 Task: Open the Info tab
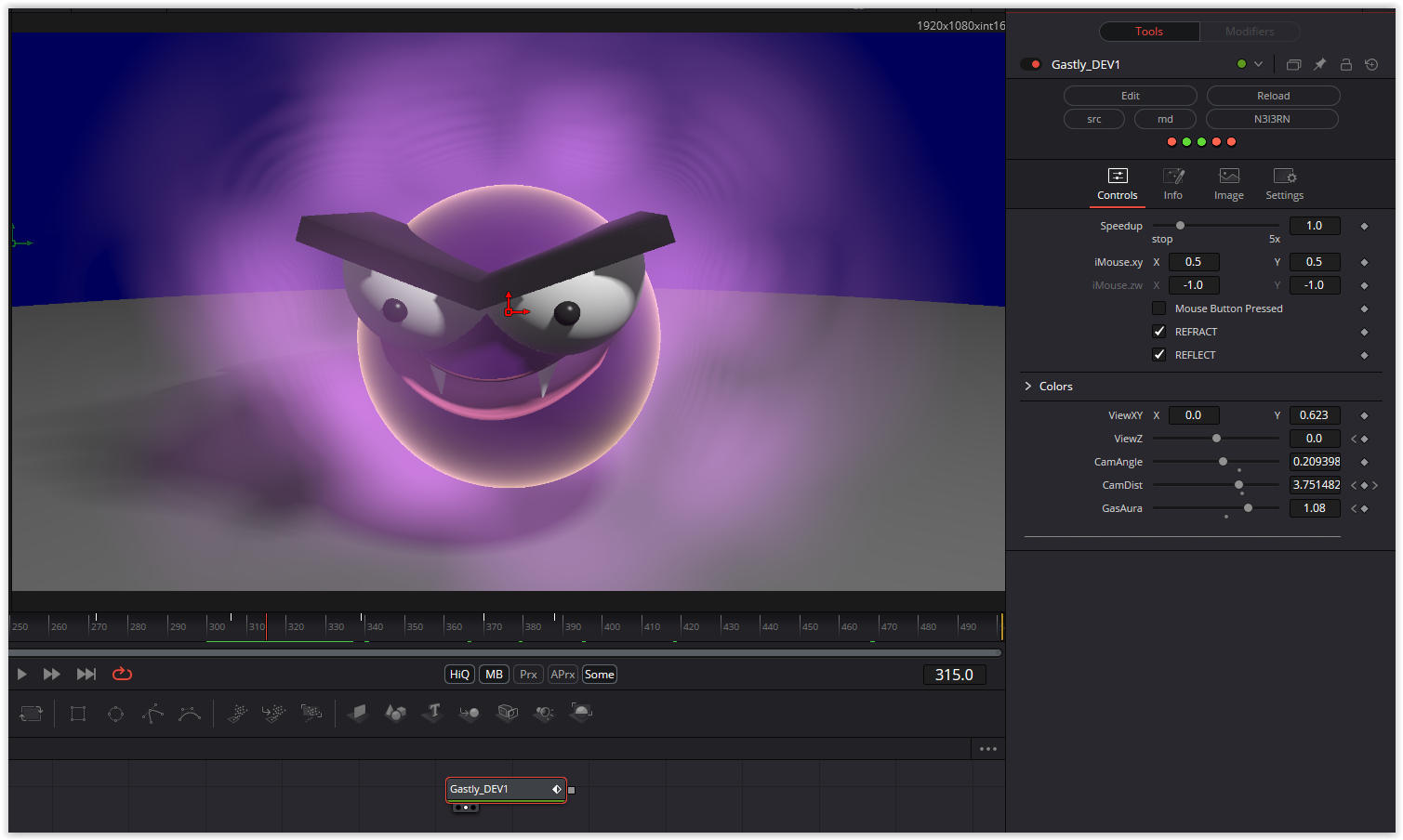(x=1173, y=185)
